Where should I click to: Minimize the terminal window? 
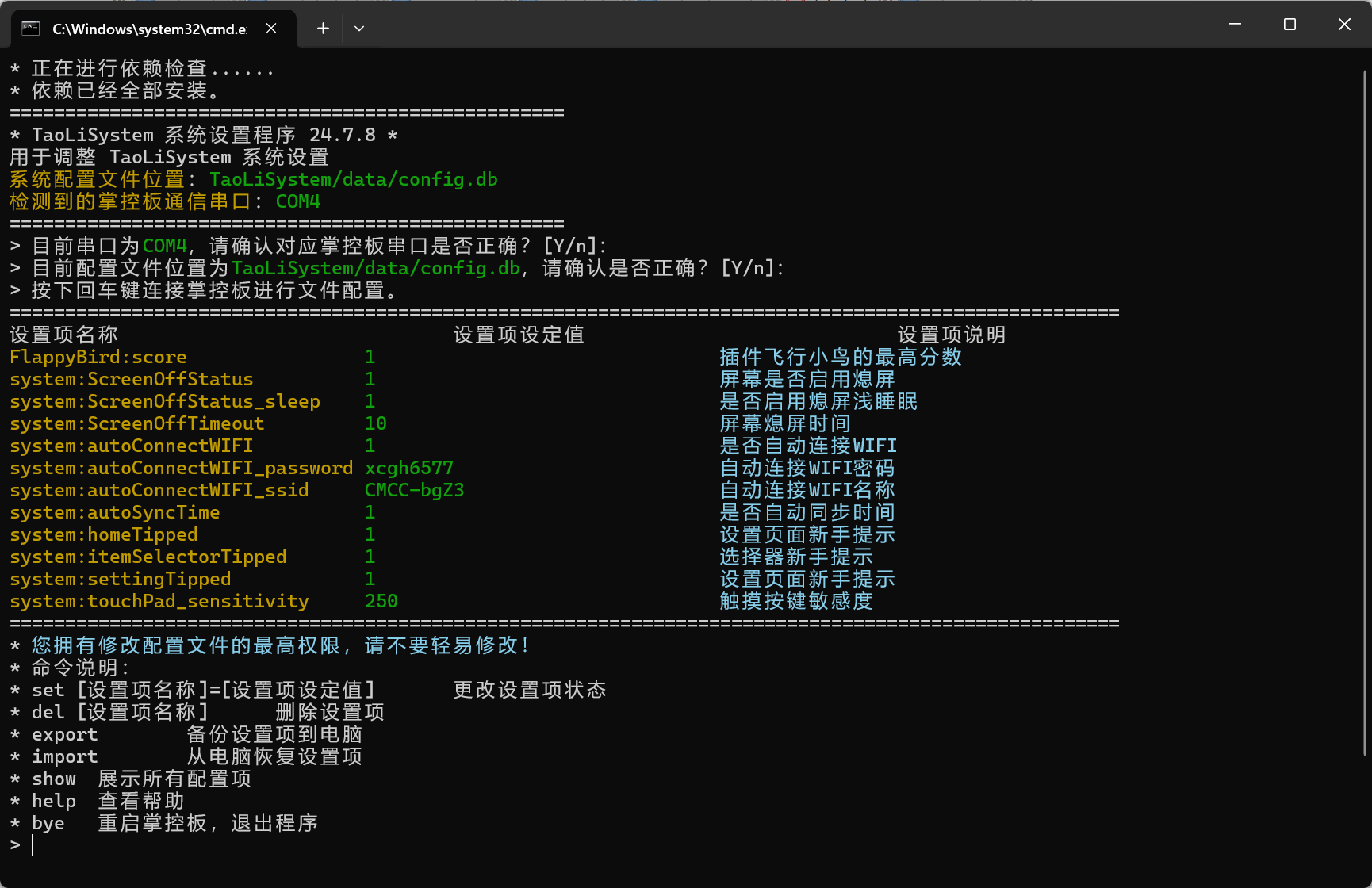click(1235, 25)
